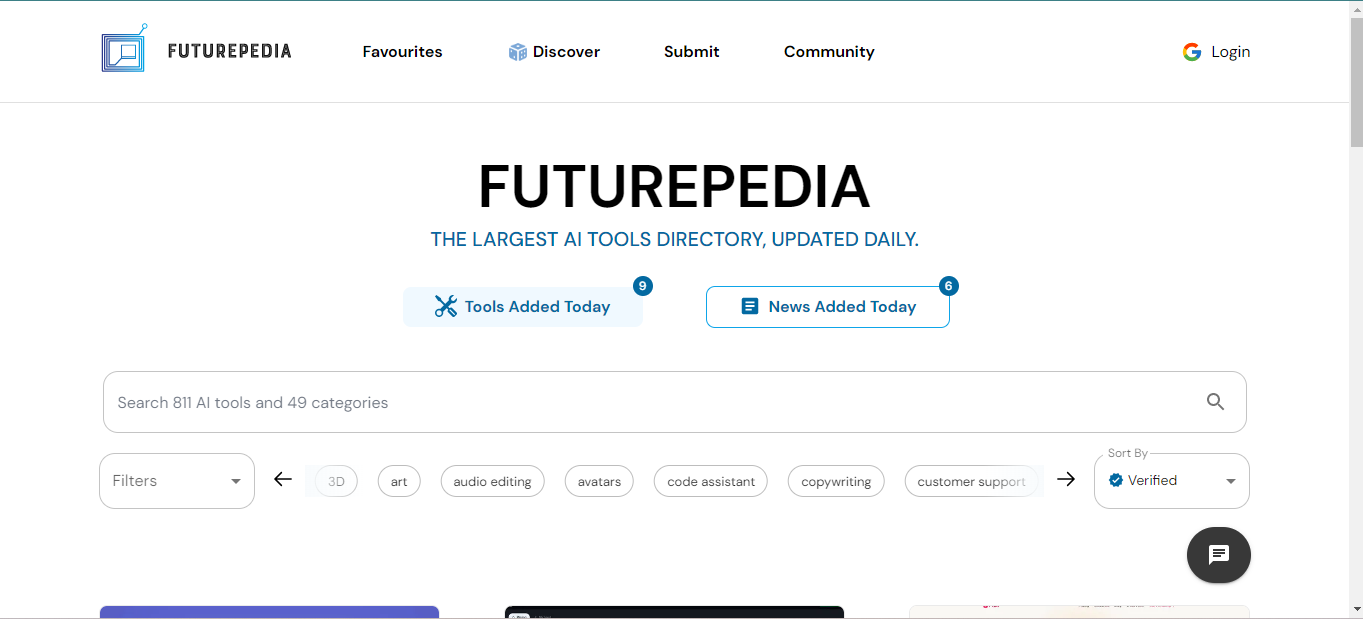The image size is (1363, 619).
Task: Click the scrollbar up arrow
Action: point(1356,8)
